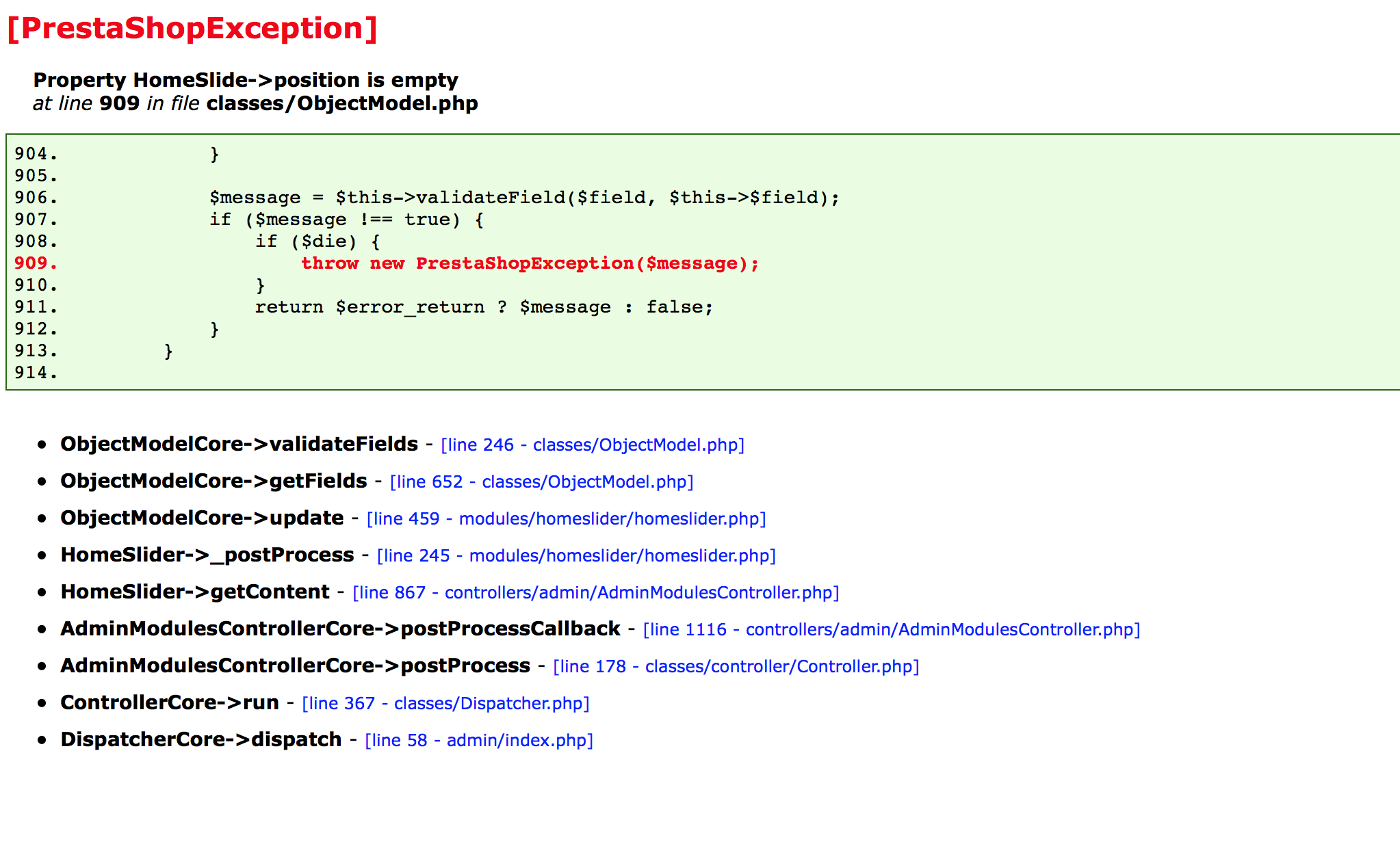Click 'DispatcherCore->dispatch' stack entry
Image resolution: width=1400 pixels, height=844 pixels.
point(201,739)
